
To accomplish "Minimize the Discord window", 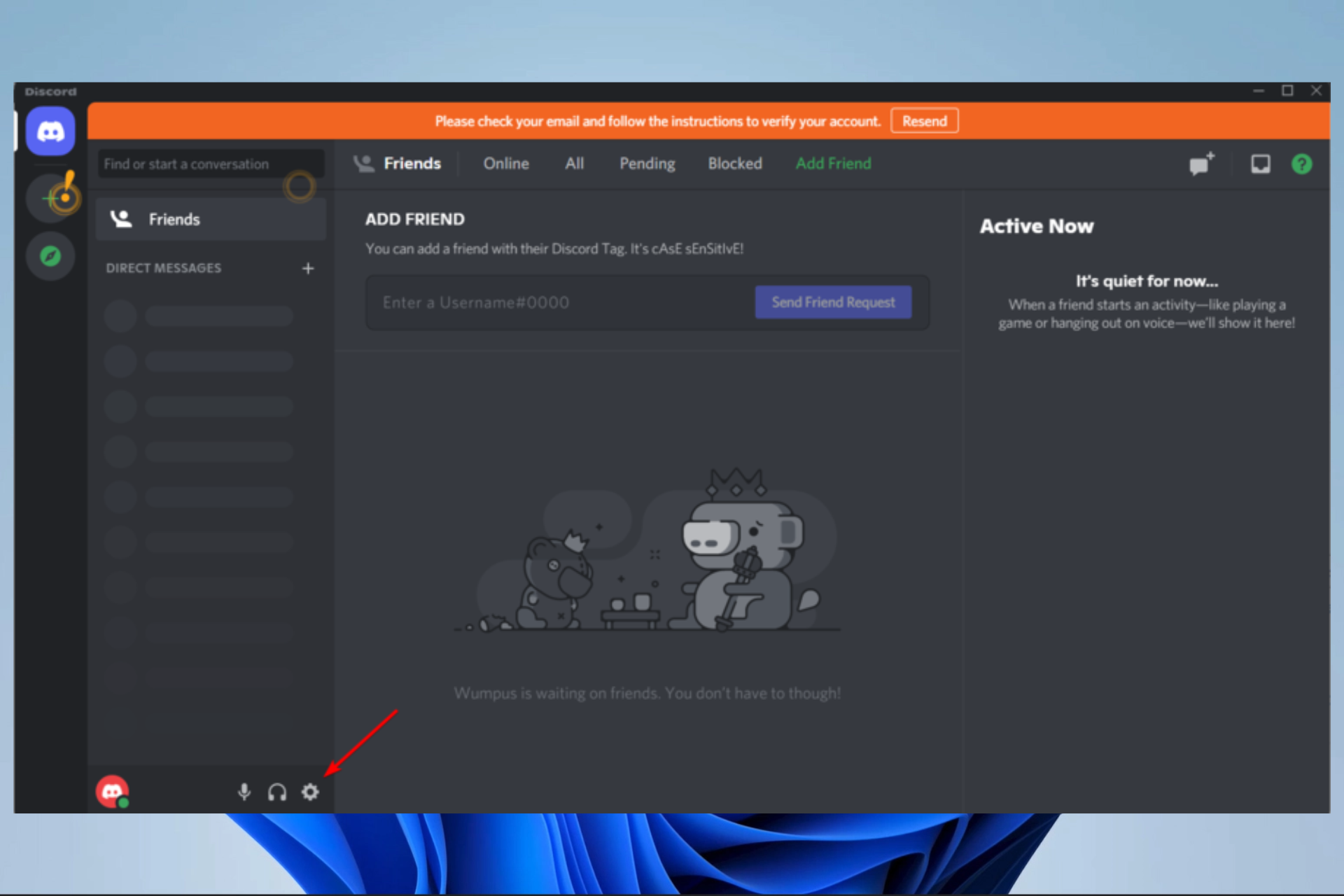I will click(1259, 91).
